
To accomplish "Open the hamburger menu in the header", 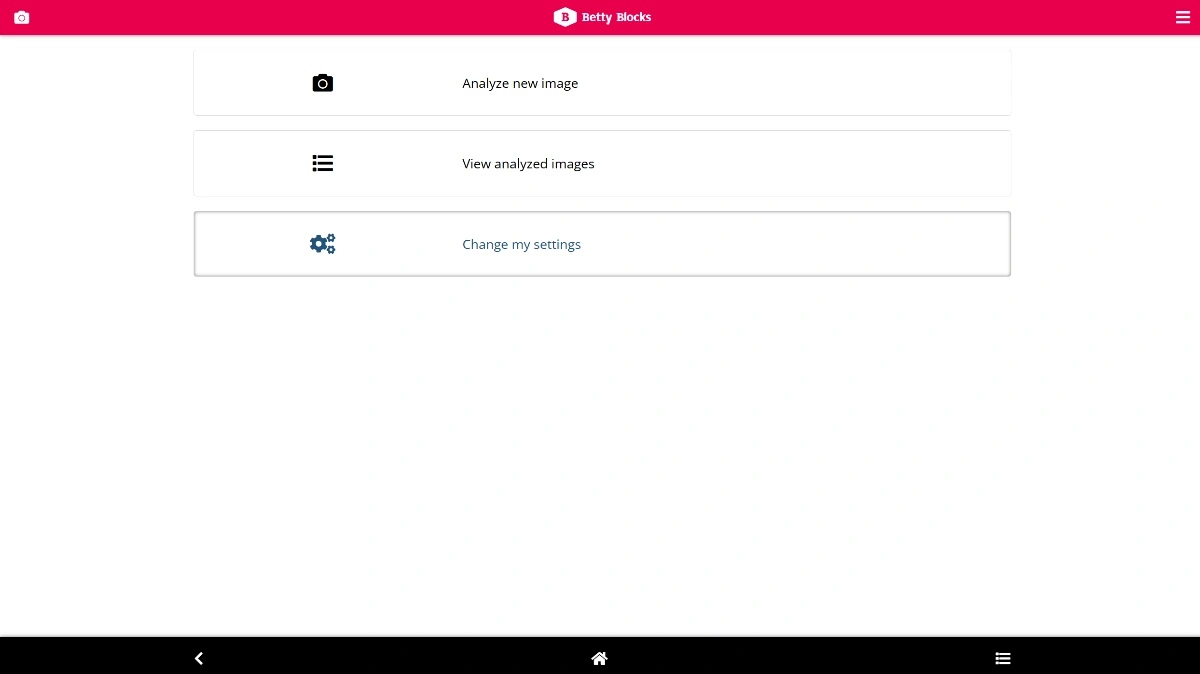I will (x=1182, y=17).
